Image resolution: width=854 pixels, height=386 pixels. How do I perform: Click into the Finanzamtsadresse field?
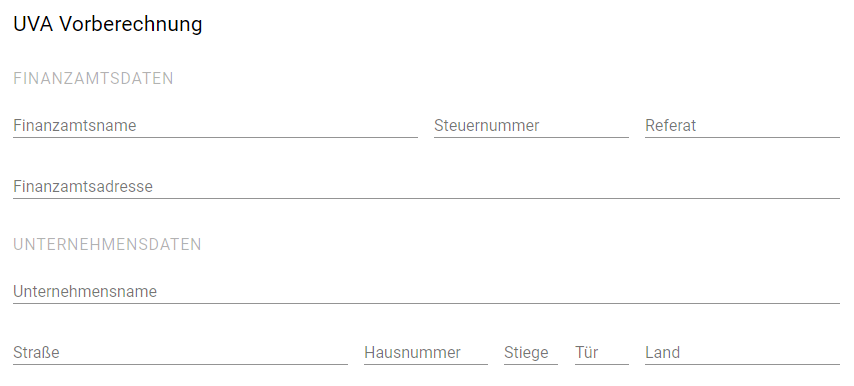(x=426, y=187)
